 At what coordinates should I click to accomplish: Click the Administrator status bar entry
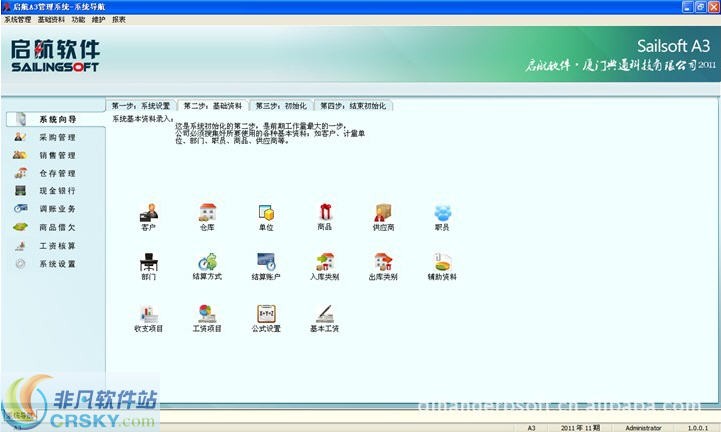pos(643,428)
